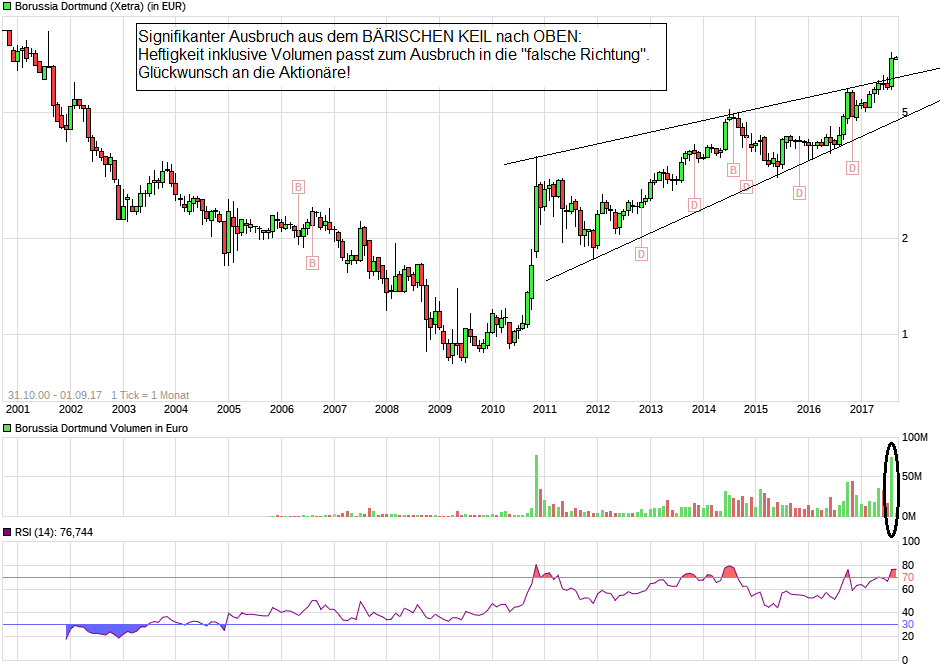Click the year label 2008 on the time axis
Image resolution: width=940 pixels, height=670 pixels.
387,409
